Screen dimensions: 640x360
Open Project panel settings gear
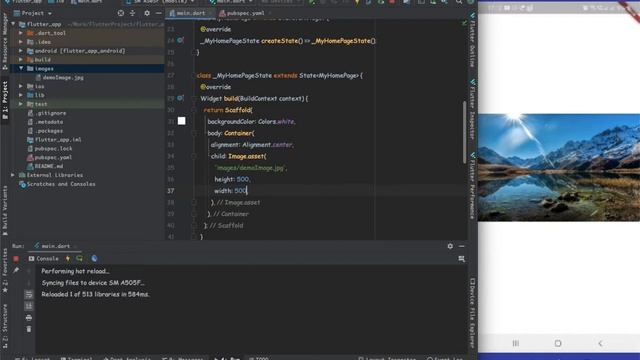click(147, 13)
